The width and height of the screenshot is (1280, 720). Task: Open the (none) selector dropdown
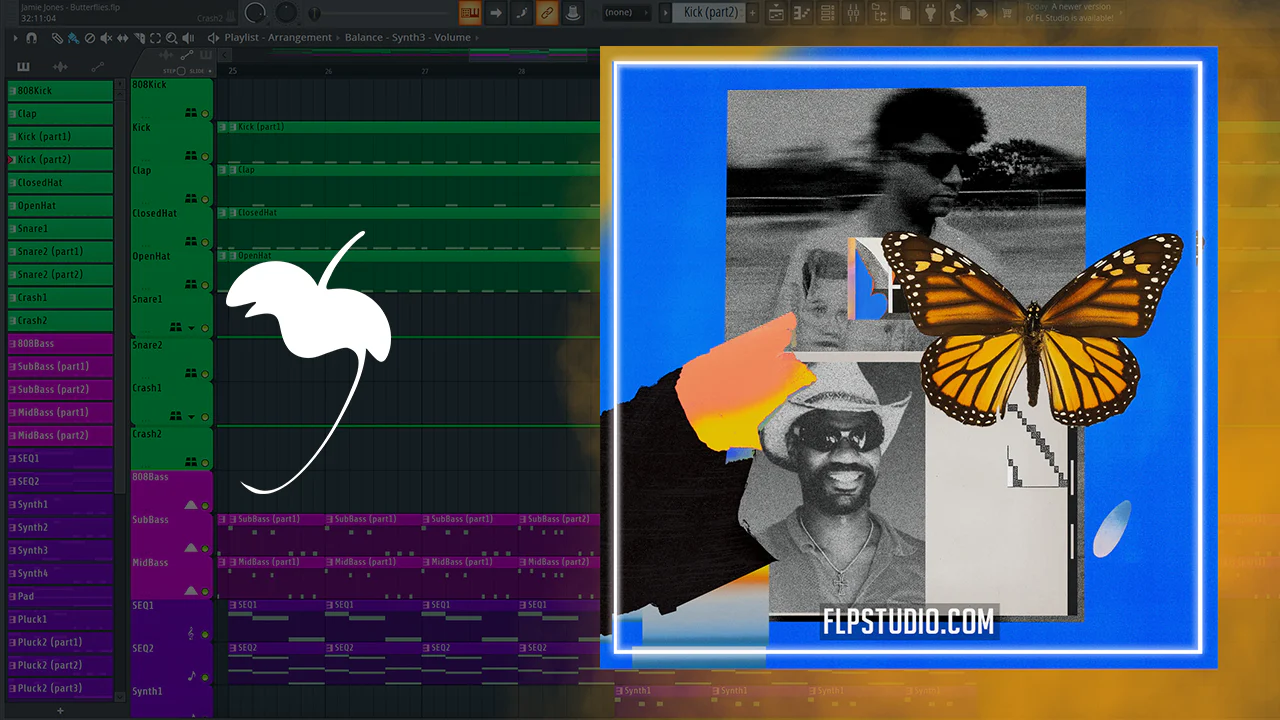click(628, 13)
